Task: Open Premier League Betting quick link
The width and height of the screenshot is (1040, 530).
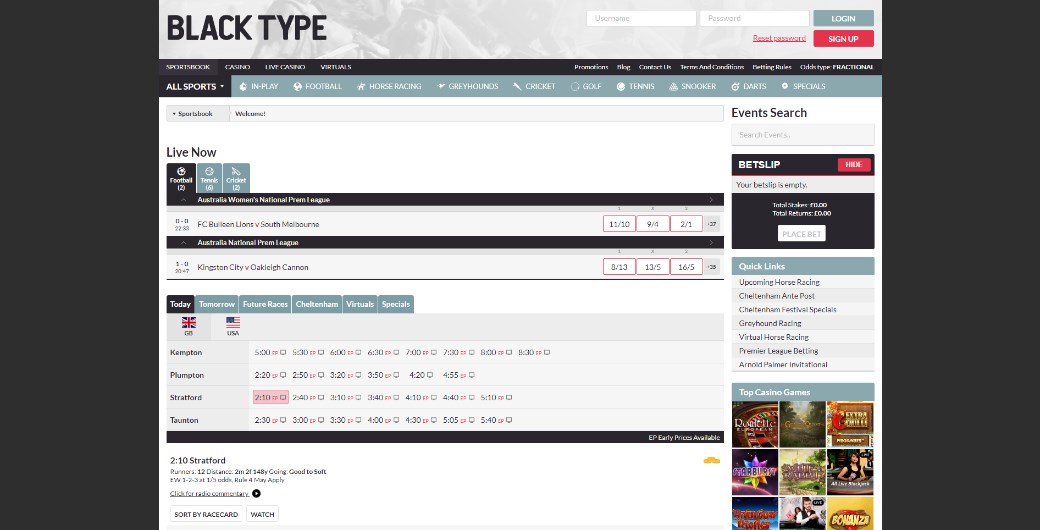Action: coord(779,351)
